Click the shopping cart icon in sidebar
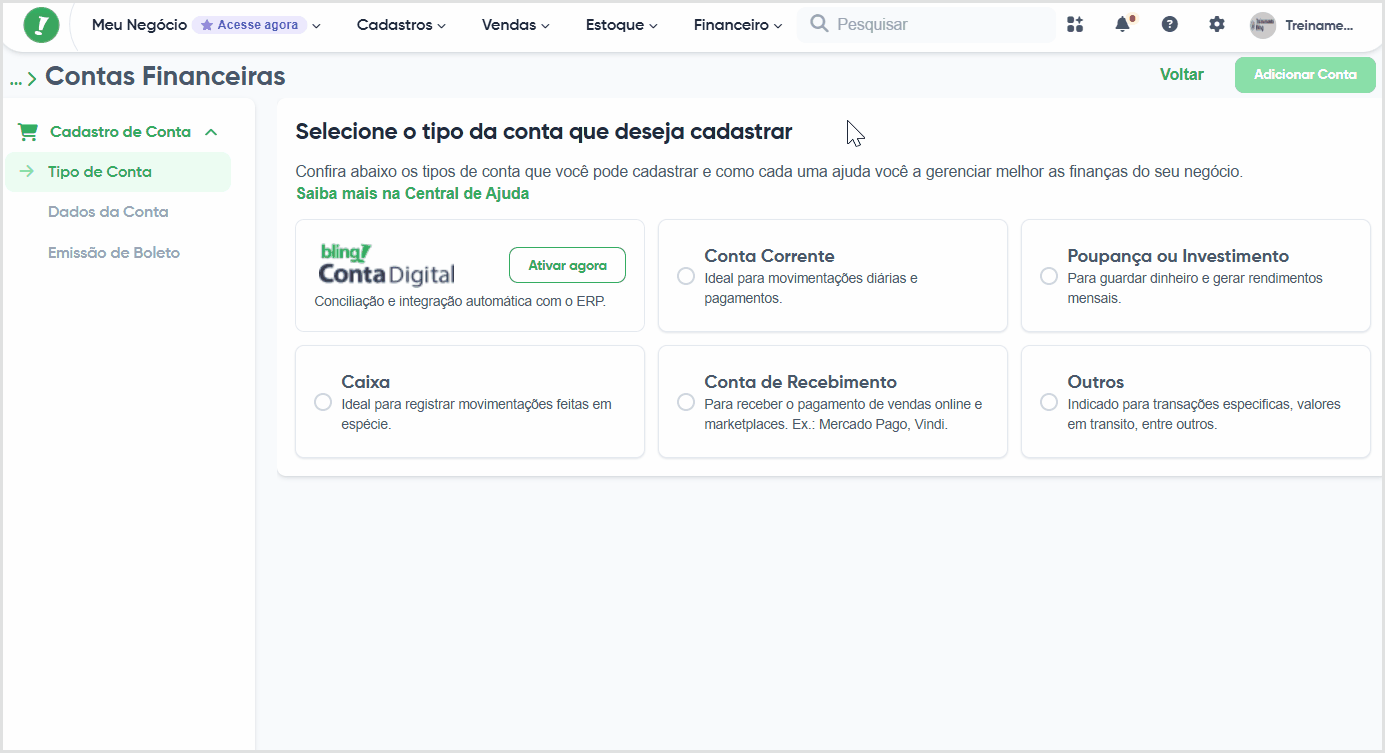 coord(28,132)
